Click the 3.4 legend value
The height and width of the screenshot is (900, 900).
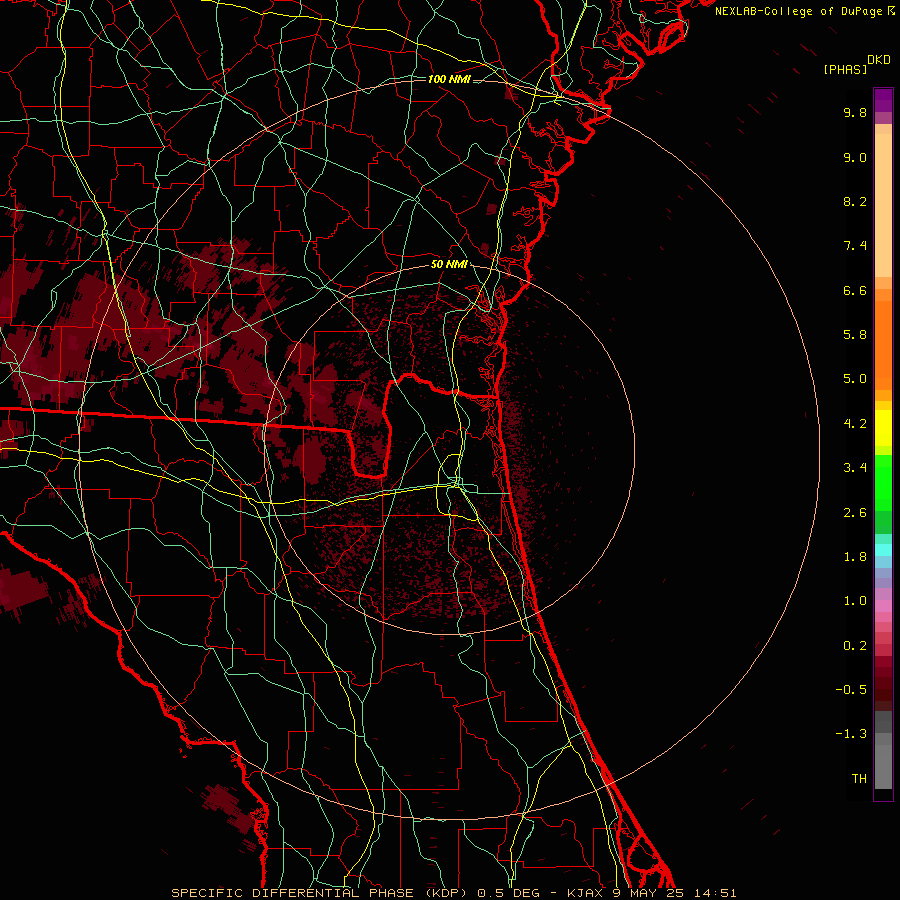click(x=855, y=468)
